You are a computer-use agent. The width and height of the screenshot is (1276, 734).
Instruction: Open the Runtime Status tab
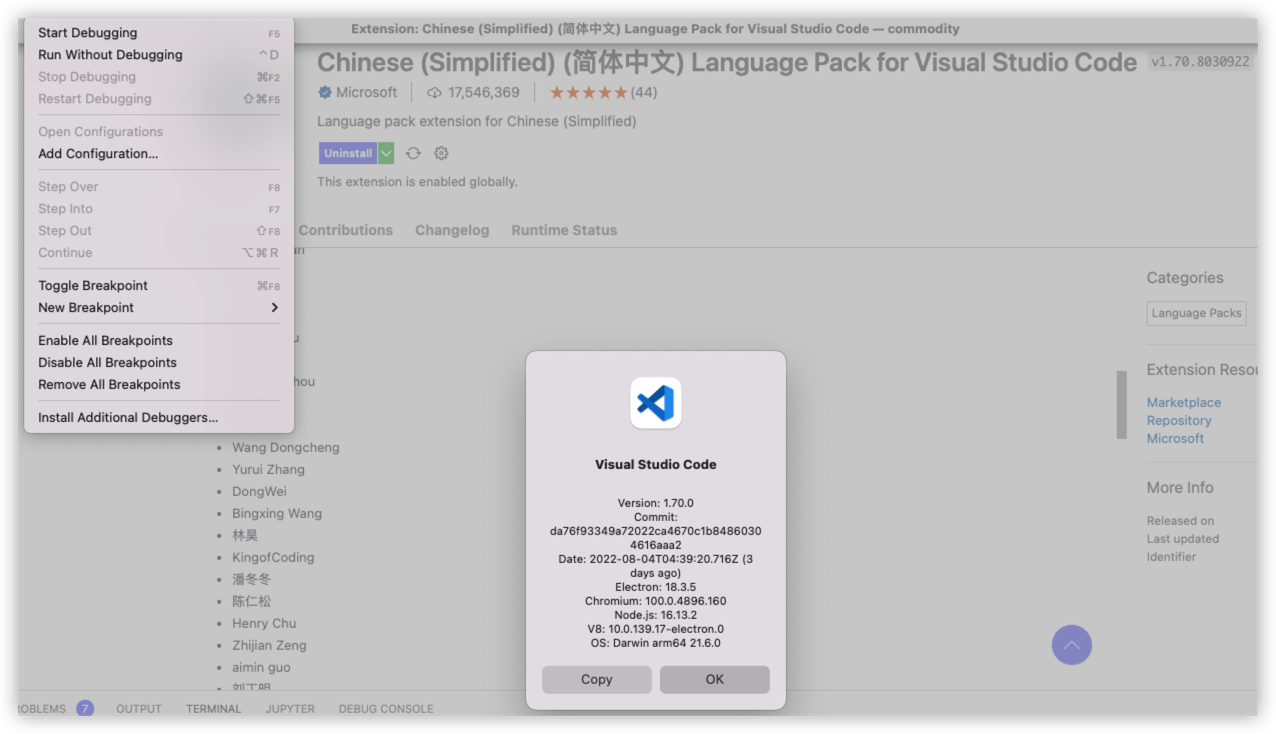tap(563, 230)
